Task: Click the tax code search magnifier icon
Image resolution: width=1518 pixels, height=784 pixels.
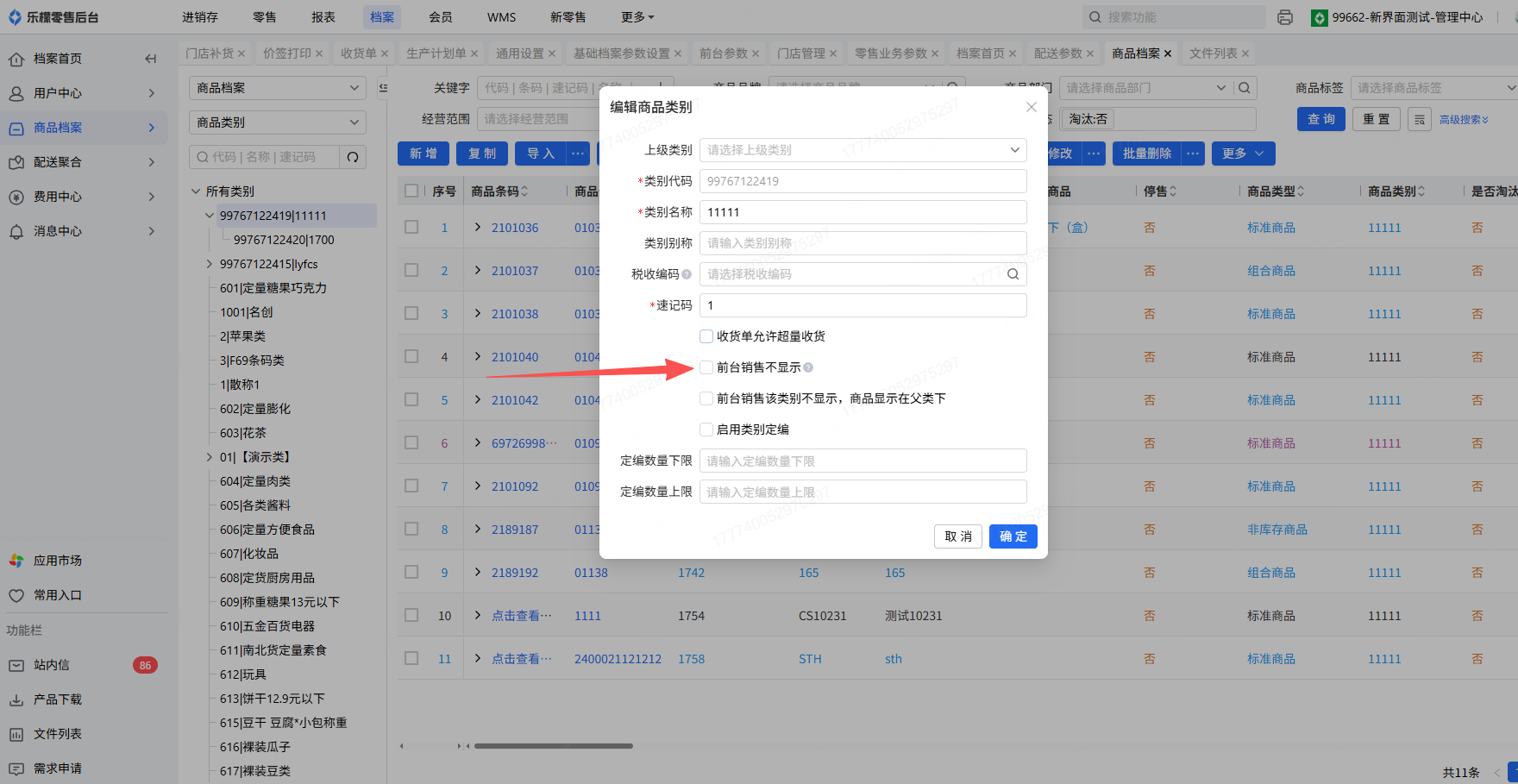Action: point(1013,274)
